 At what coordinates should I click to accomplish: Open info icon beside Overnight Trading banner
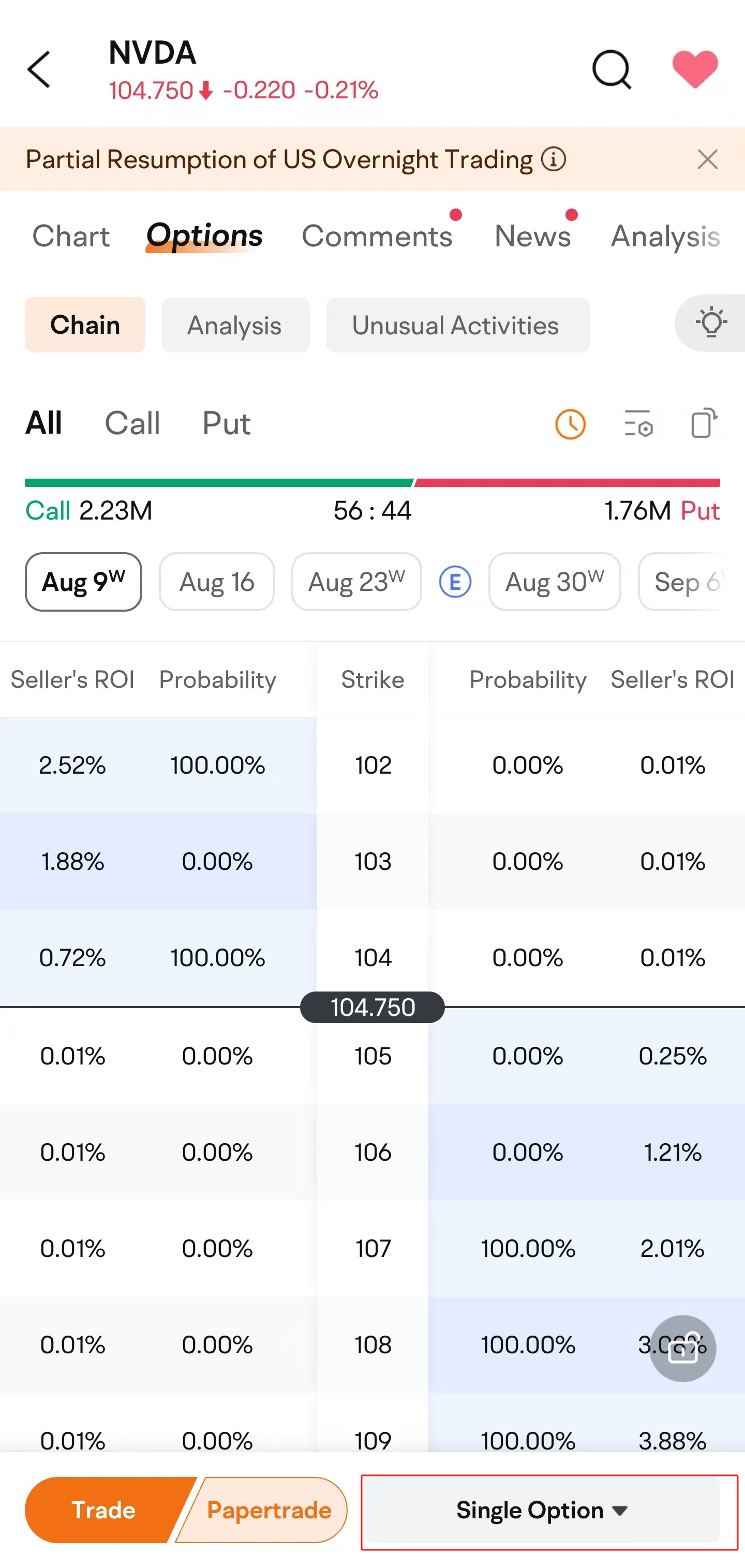pos(553,159)
